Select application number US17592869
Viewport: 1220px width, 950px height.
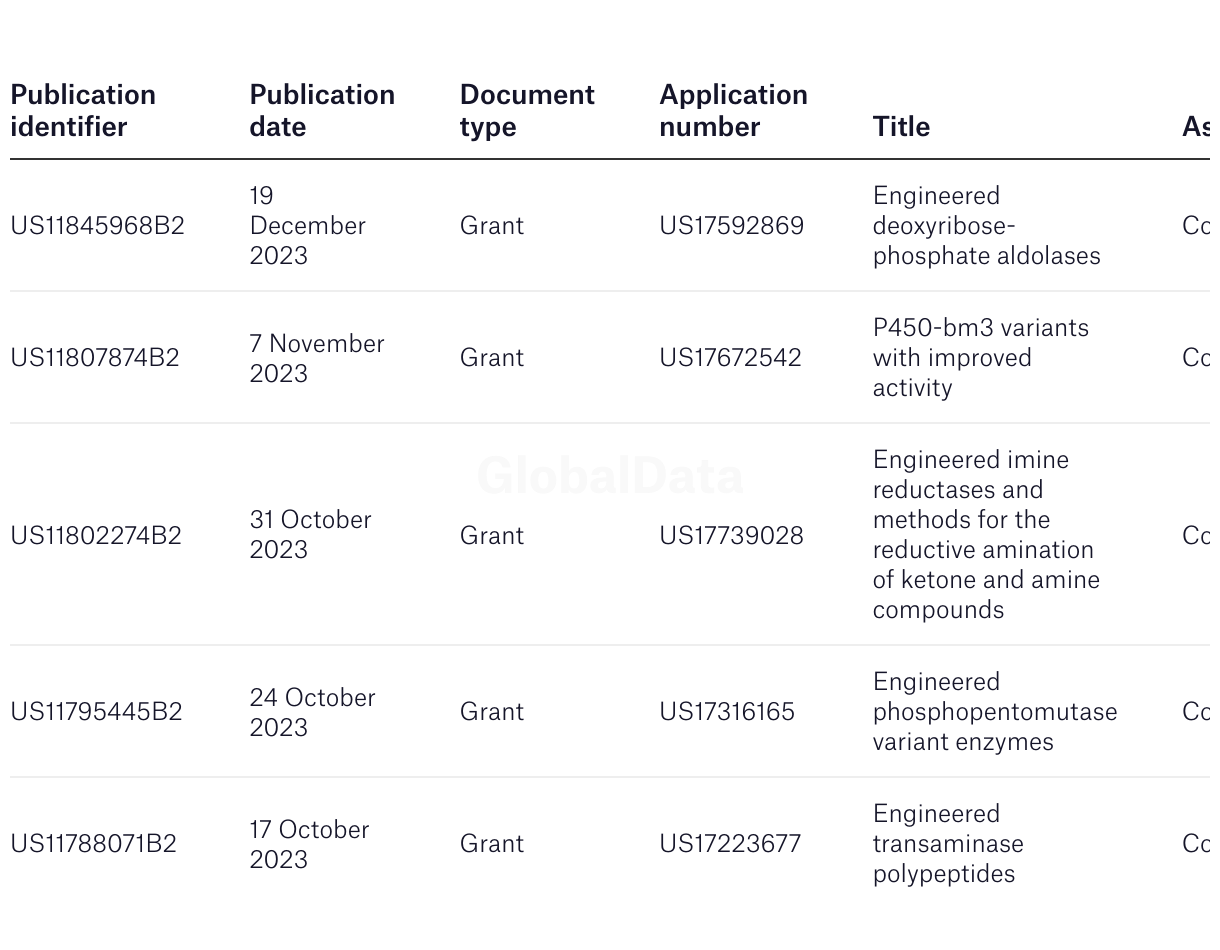pyautogui.click(x=731, y=225)
